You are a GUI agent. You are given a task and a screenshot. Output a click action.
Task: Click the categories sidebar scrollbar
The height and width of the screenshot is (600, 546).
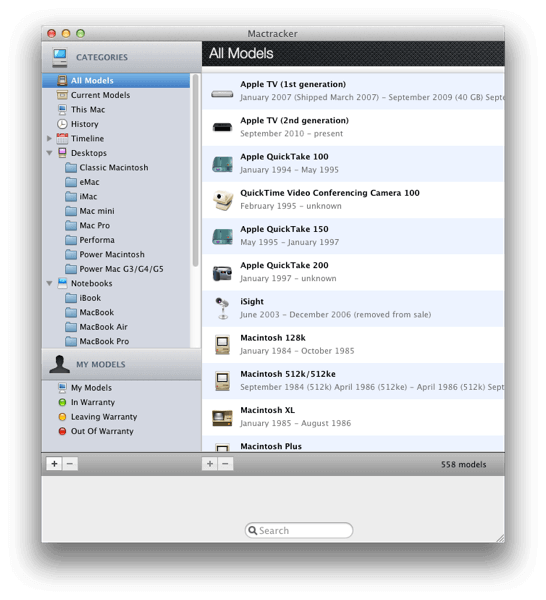tap(196, 171)
